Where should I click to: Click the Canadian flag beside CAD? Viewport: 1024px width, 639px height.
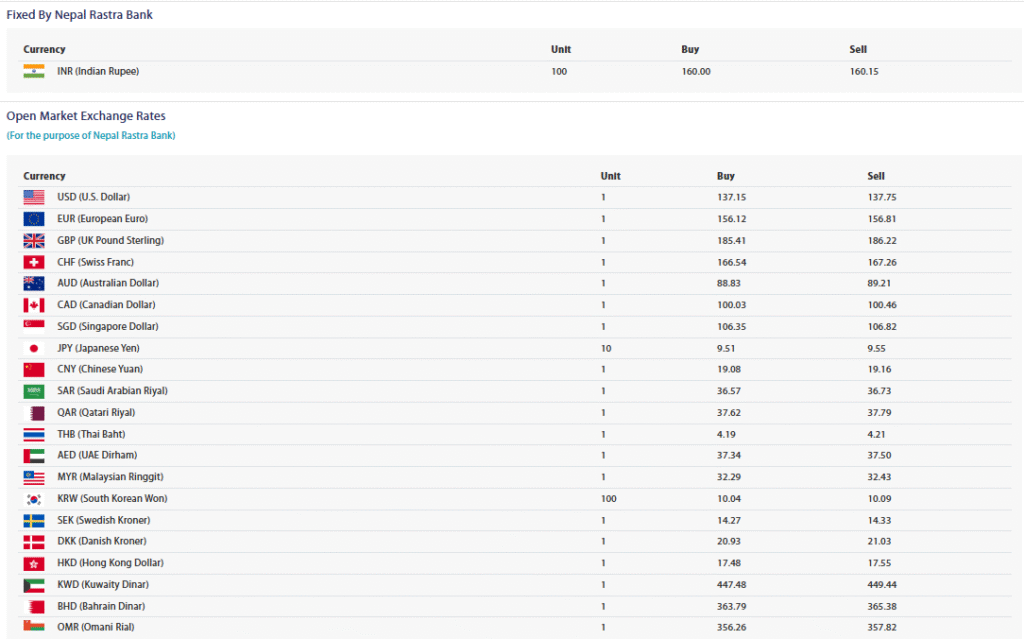pyautogui.click(x=34, y=304)
